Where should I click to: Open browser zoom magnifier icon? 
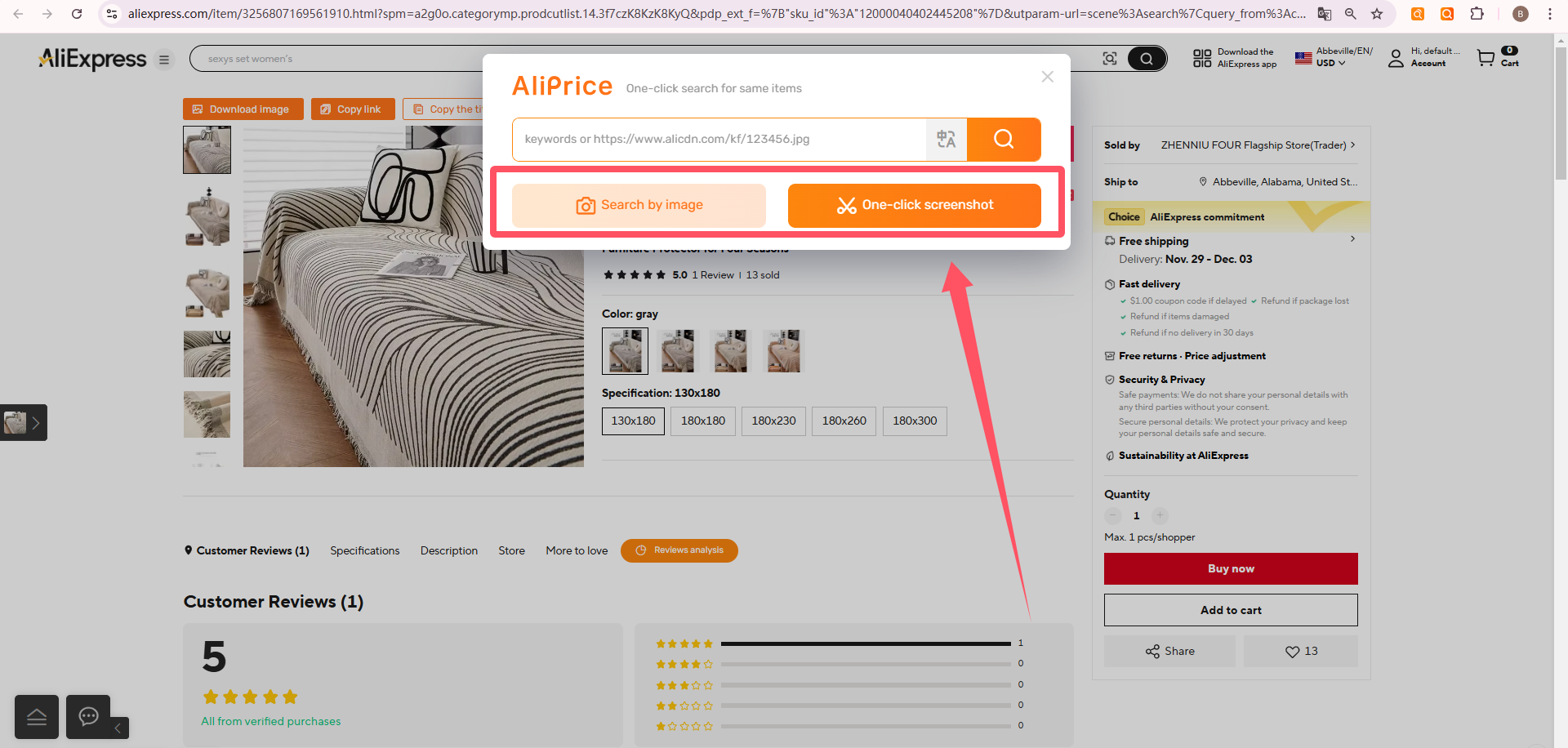1351,14
